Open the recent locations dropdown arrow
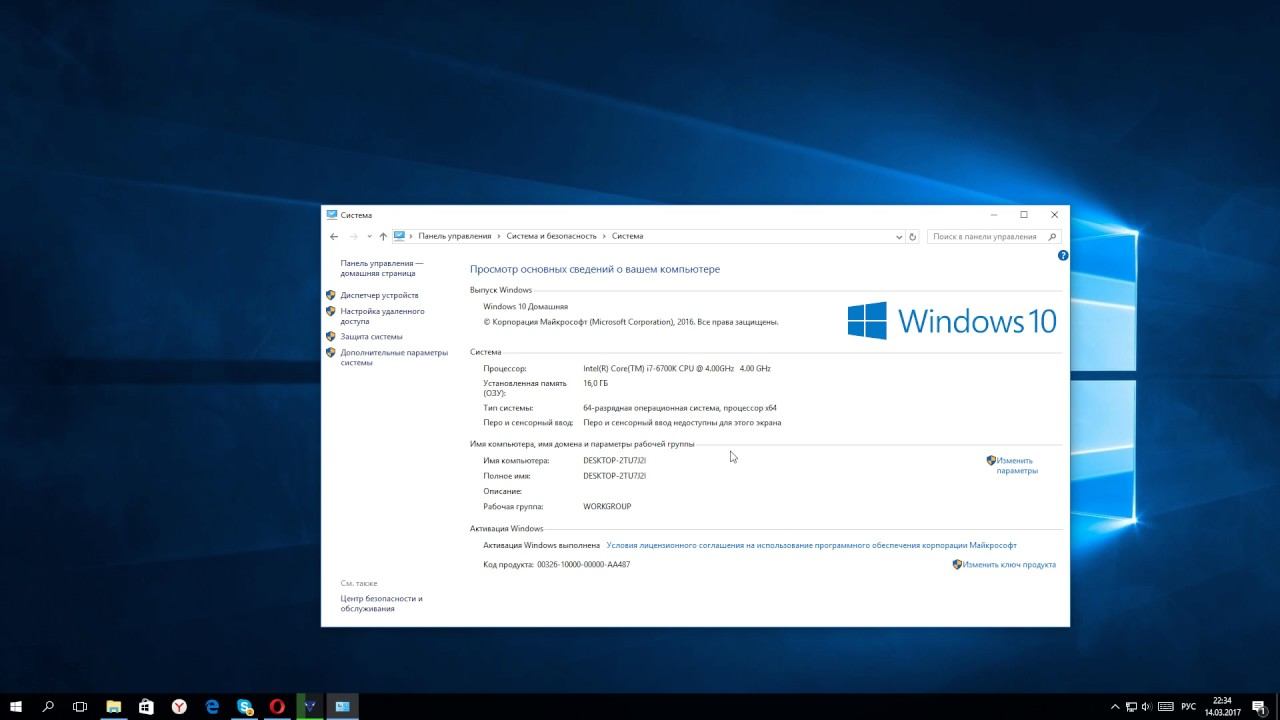The width and height of the screenshot is (1280, 720). 369,237
